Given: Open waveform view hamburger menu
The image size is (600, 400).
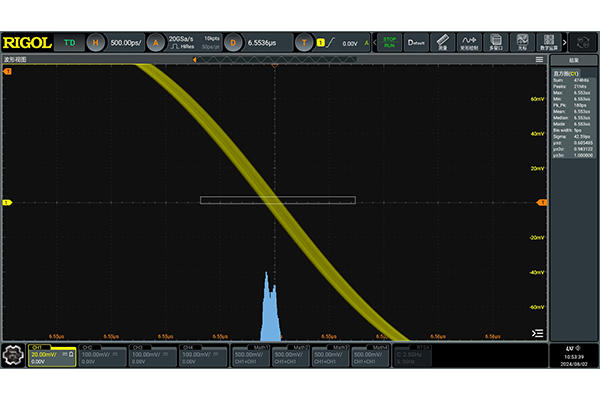Looking at the screenshot, I should pos(539,60).
